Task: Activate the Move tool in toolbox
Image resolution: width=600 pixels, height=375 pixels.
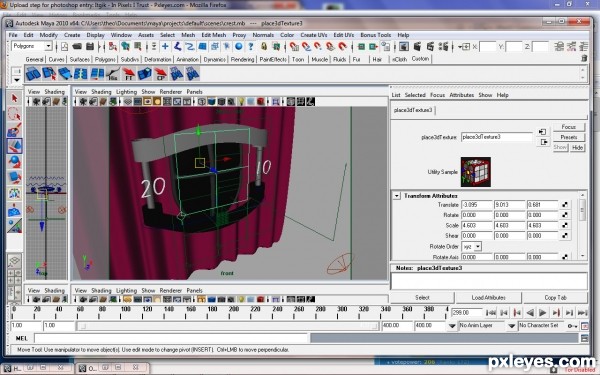Action: (15, 146)
